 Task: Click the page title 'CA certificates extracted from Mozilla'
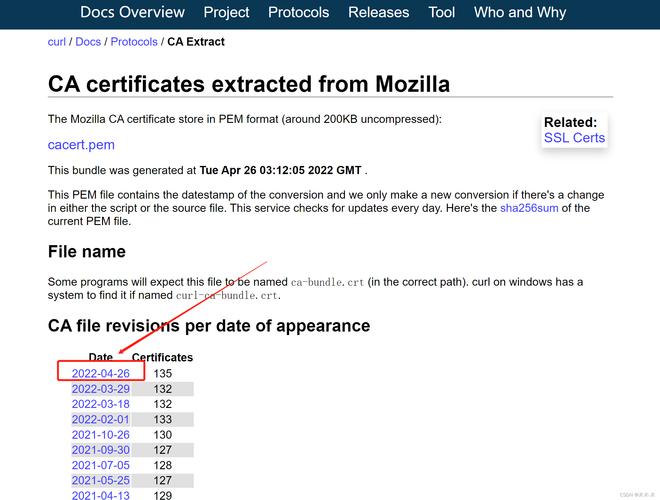coord(249,84)
